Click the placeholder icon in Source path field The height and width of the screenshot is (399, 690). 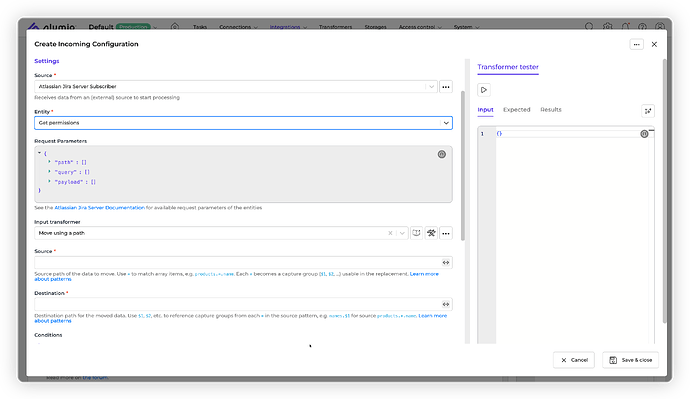tap(446, 263)
